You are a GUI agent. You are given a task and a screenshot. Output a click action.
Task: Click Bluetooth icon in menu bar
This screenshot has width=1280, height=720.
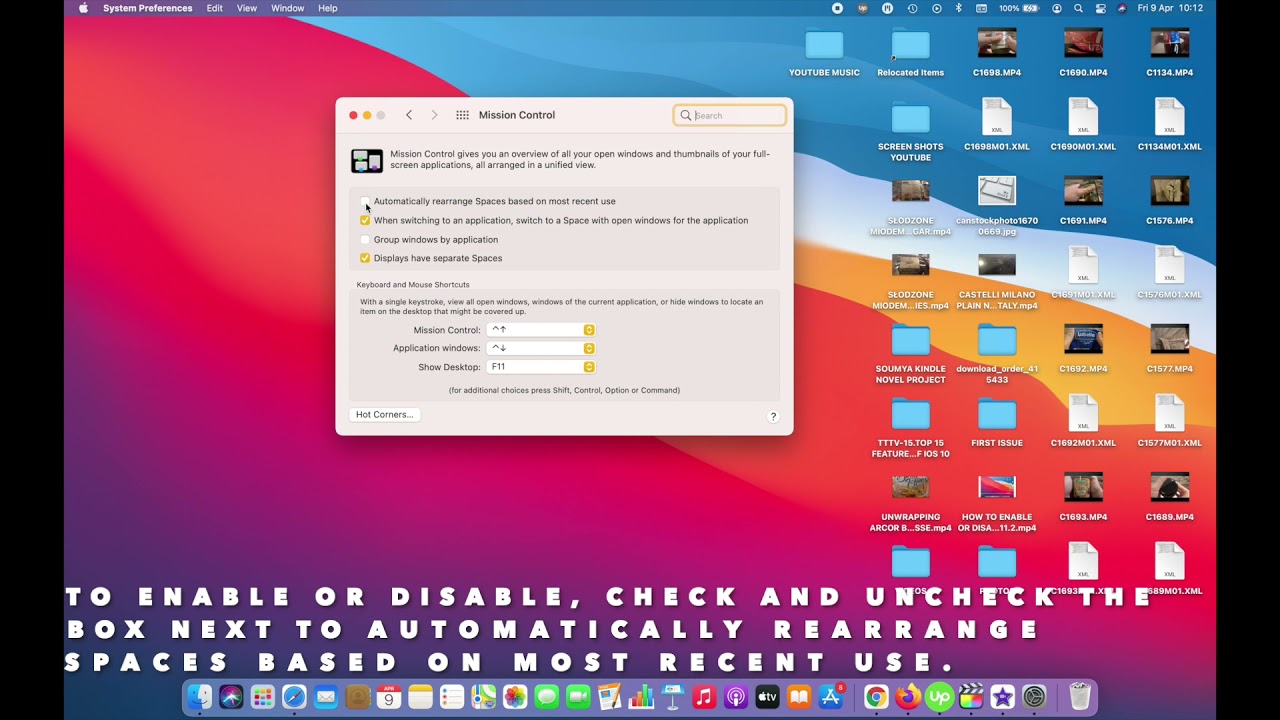958,8
